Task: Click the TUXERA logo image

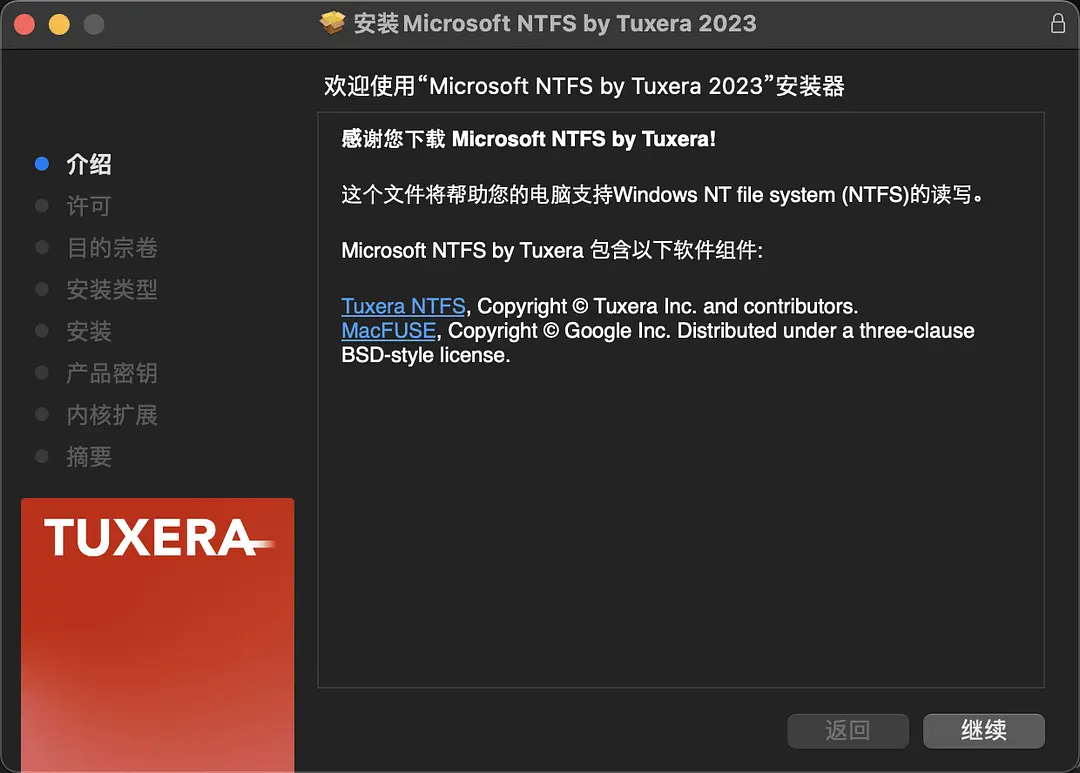Action: [158, 635]
